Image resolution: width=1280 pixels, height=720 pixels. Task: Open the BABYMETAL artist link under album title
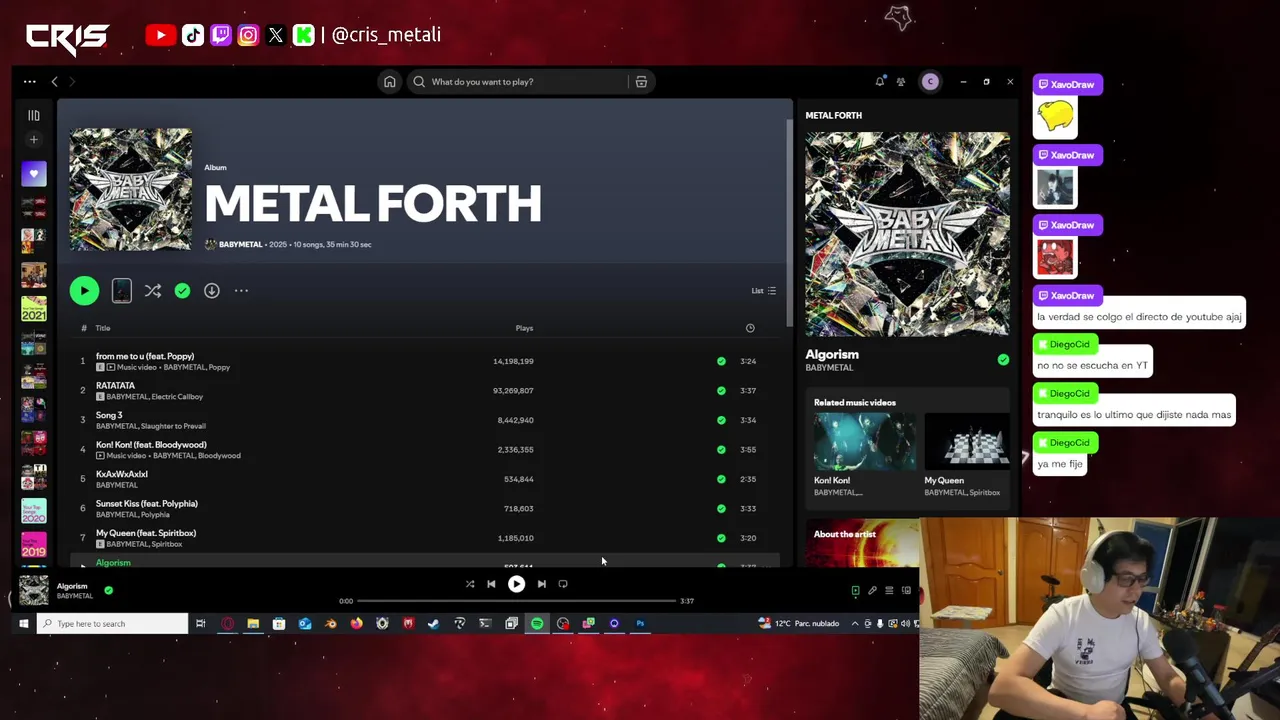coord(240,244)
